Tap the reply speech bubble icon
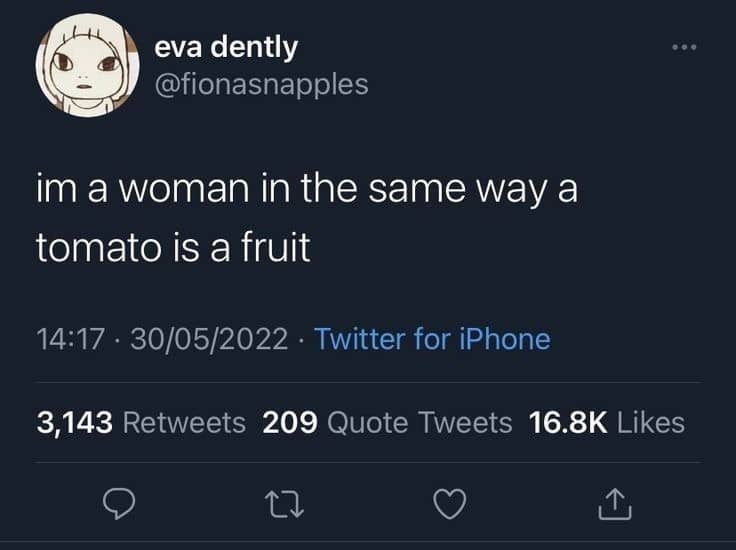 tap(119, 504)
